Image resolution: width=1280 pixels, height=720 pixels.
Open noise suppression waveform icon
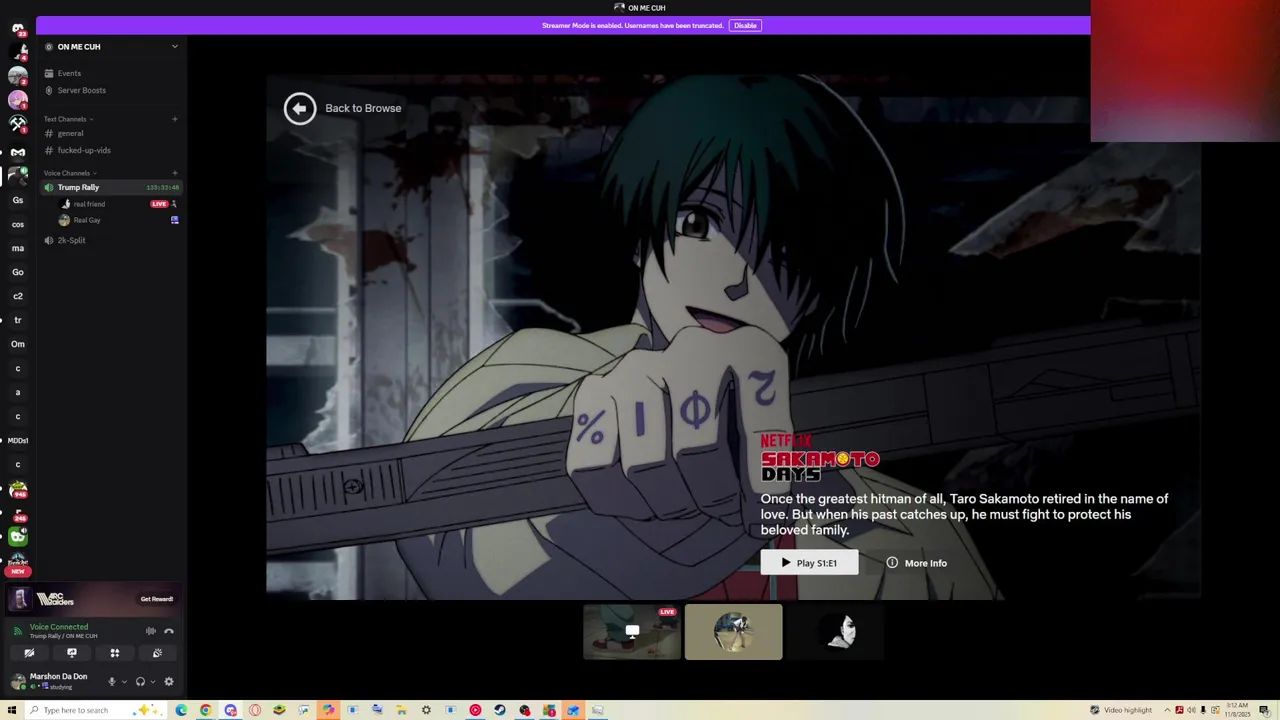click(151, 631)
